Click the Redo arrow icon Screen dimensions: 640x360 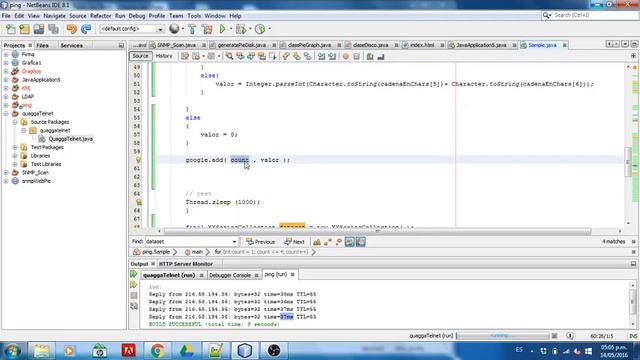pos(86,29)
